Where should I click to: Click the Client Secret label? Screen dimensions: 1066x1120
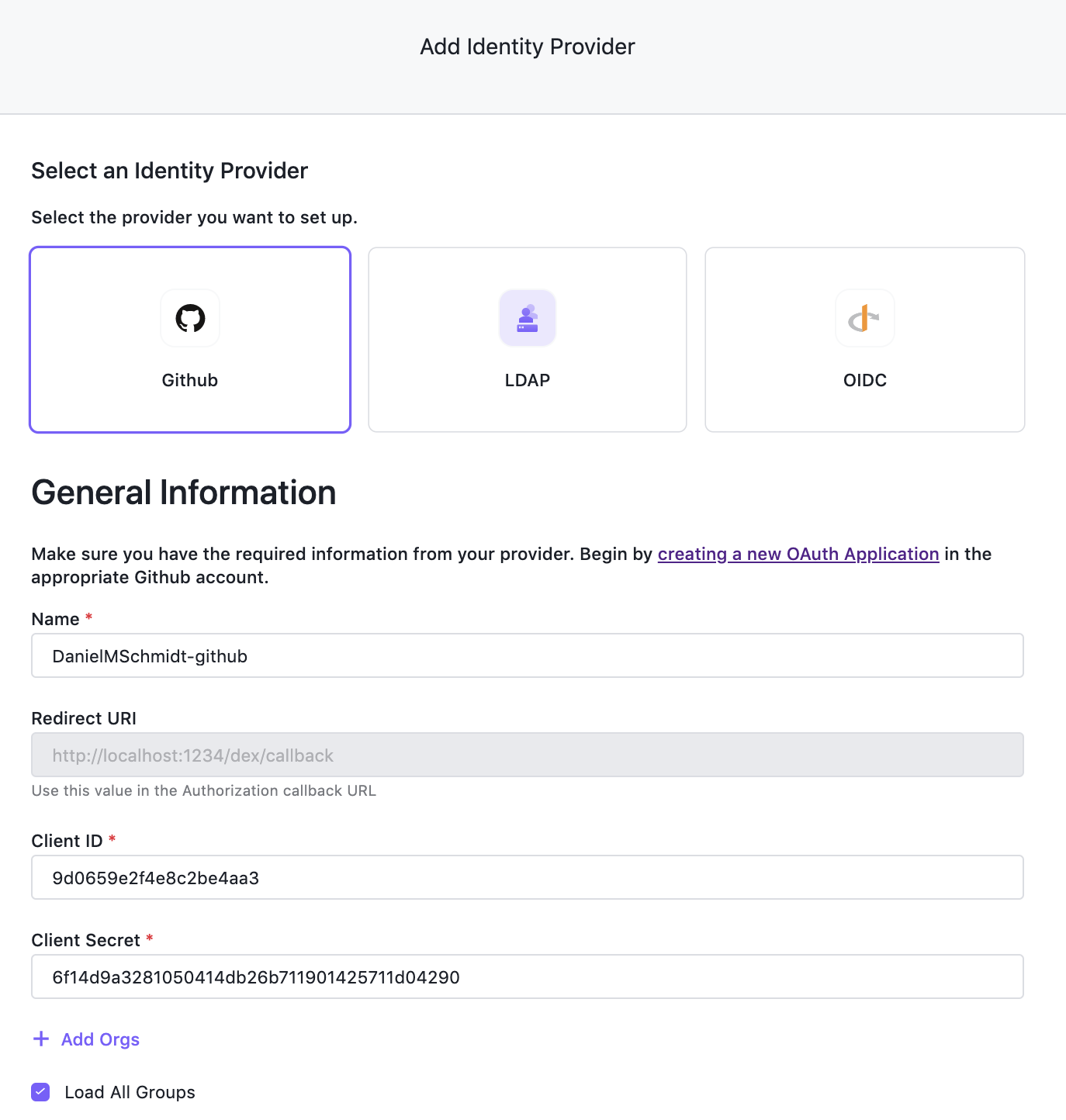[x=85, y=940]
